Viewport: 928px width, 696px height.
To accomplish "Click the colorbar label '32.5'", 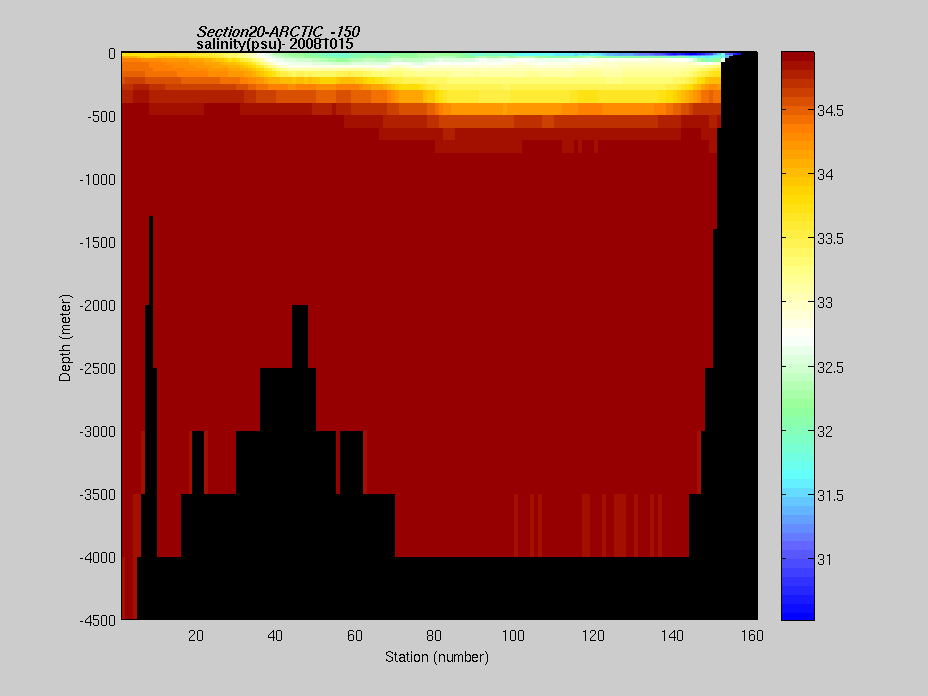I will [x=830, y=368].
